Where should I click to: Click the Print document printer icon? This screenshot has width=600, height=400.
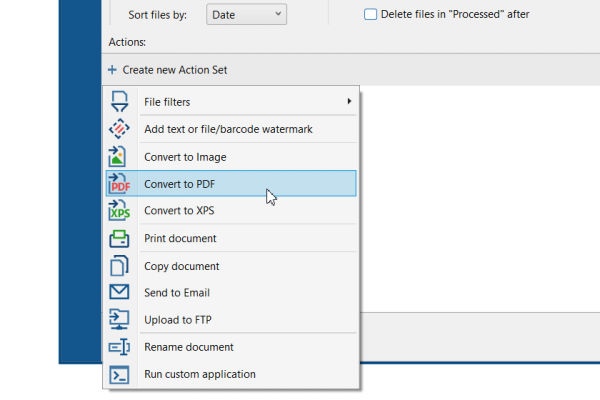point(119,238)
